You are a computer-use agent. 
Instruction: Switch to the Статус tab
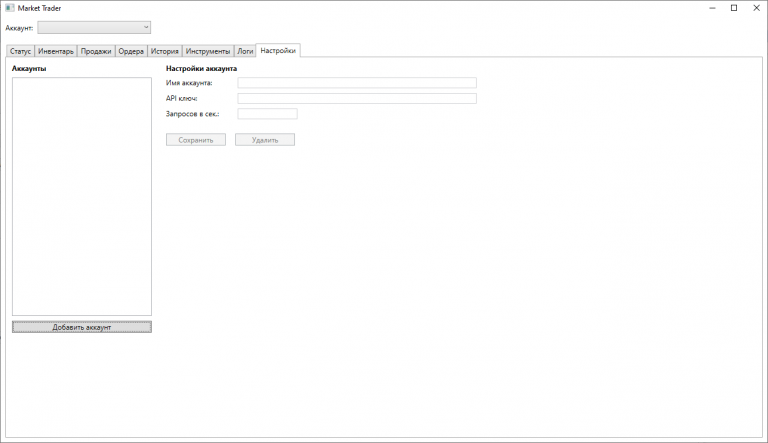(21, 51)
